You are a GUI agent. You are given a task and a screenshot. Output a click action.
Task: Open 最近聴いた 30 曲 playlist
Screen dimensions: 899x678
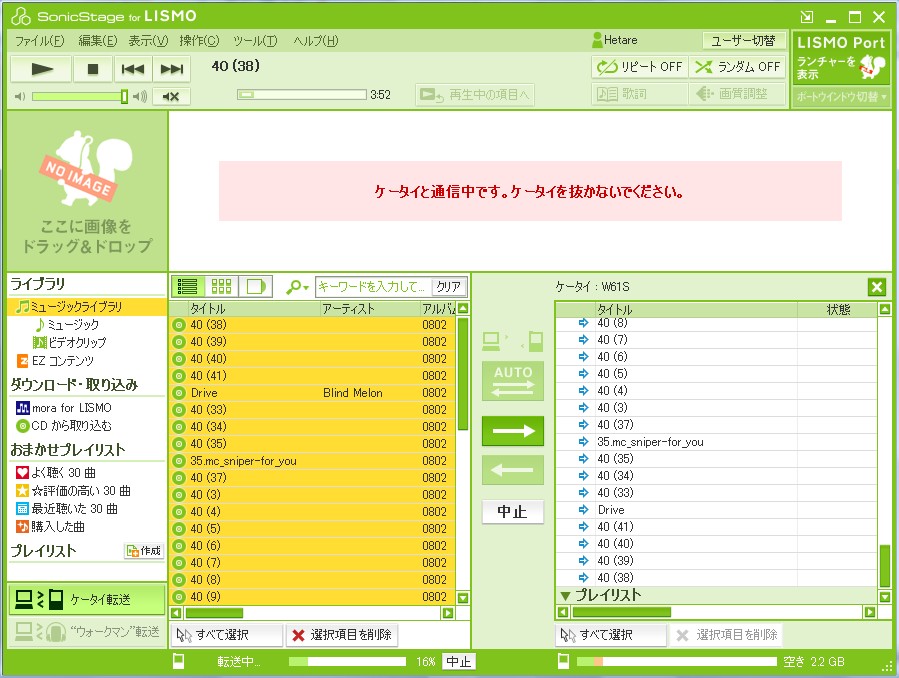67,509
